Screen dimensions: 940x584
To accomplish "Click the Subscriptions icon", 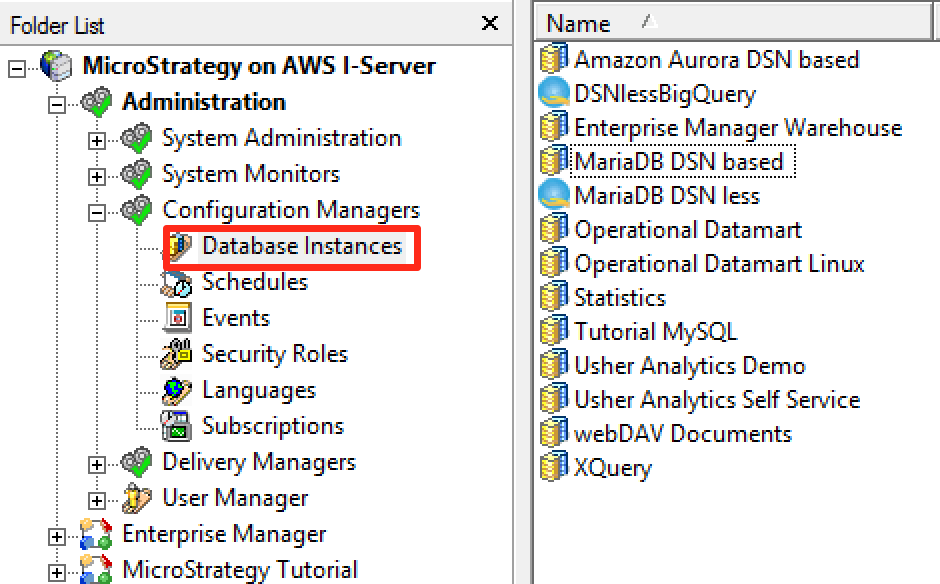I will click(x=175, y=426).
